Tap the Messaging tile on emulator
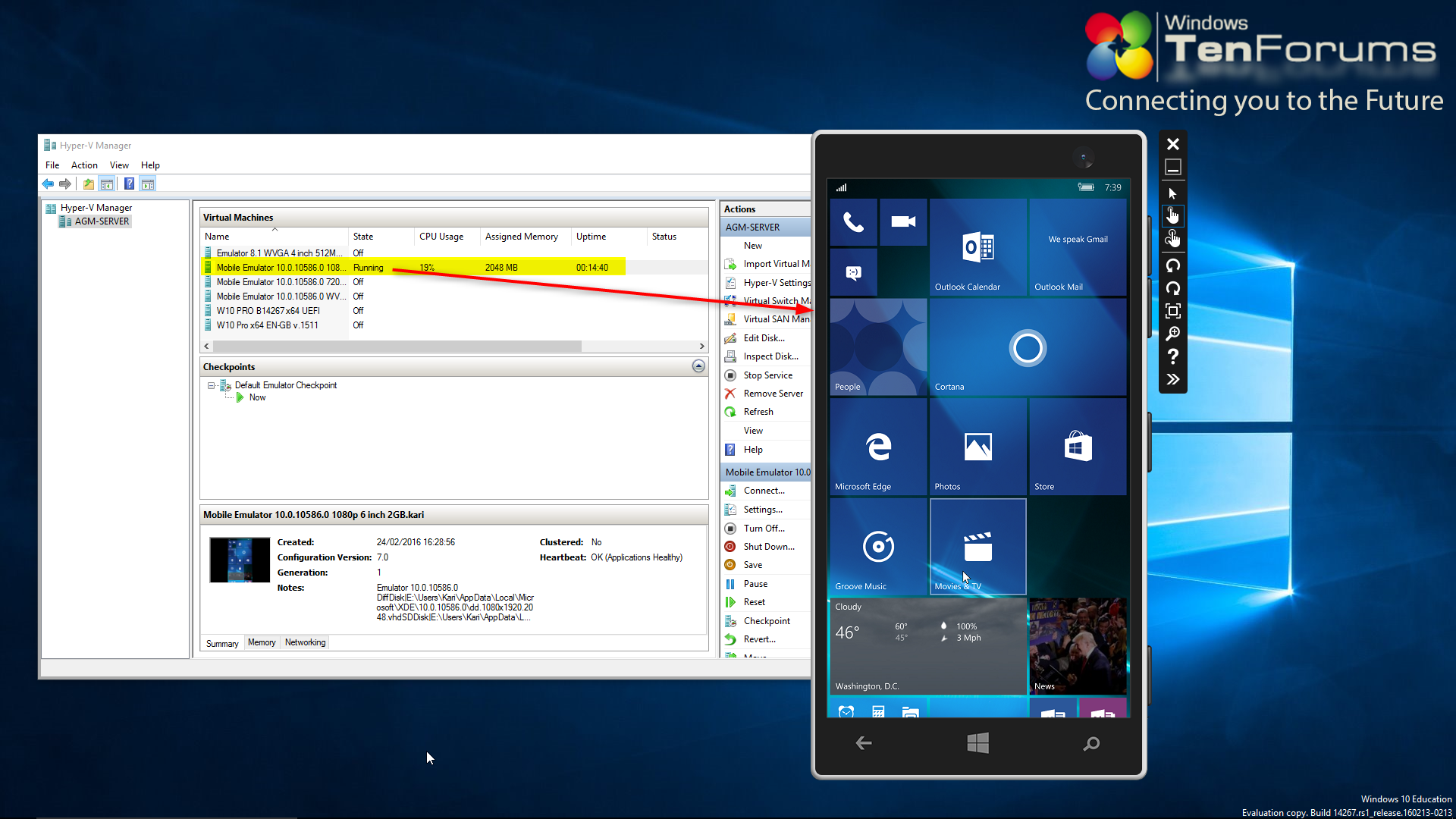The height and width of the screenshot is (819, 1456). coord(853,272)
